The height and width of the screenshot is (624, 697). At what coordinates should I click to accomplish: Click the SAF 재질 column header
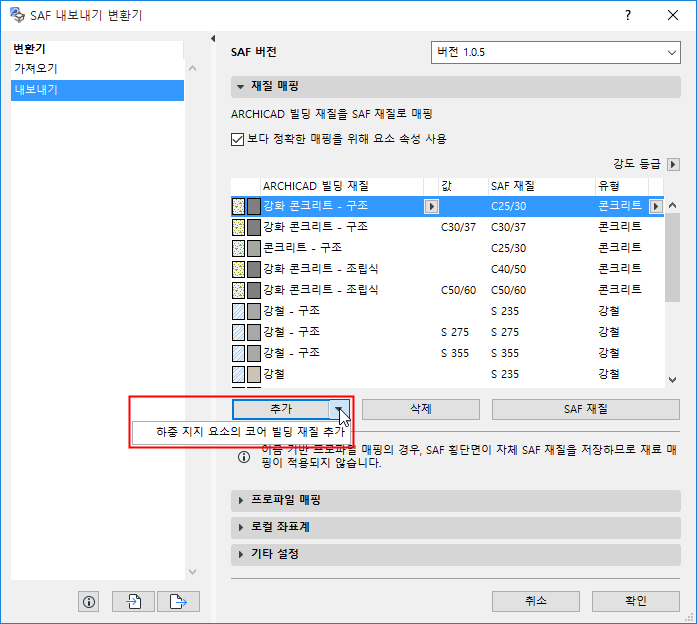point(541,186)
